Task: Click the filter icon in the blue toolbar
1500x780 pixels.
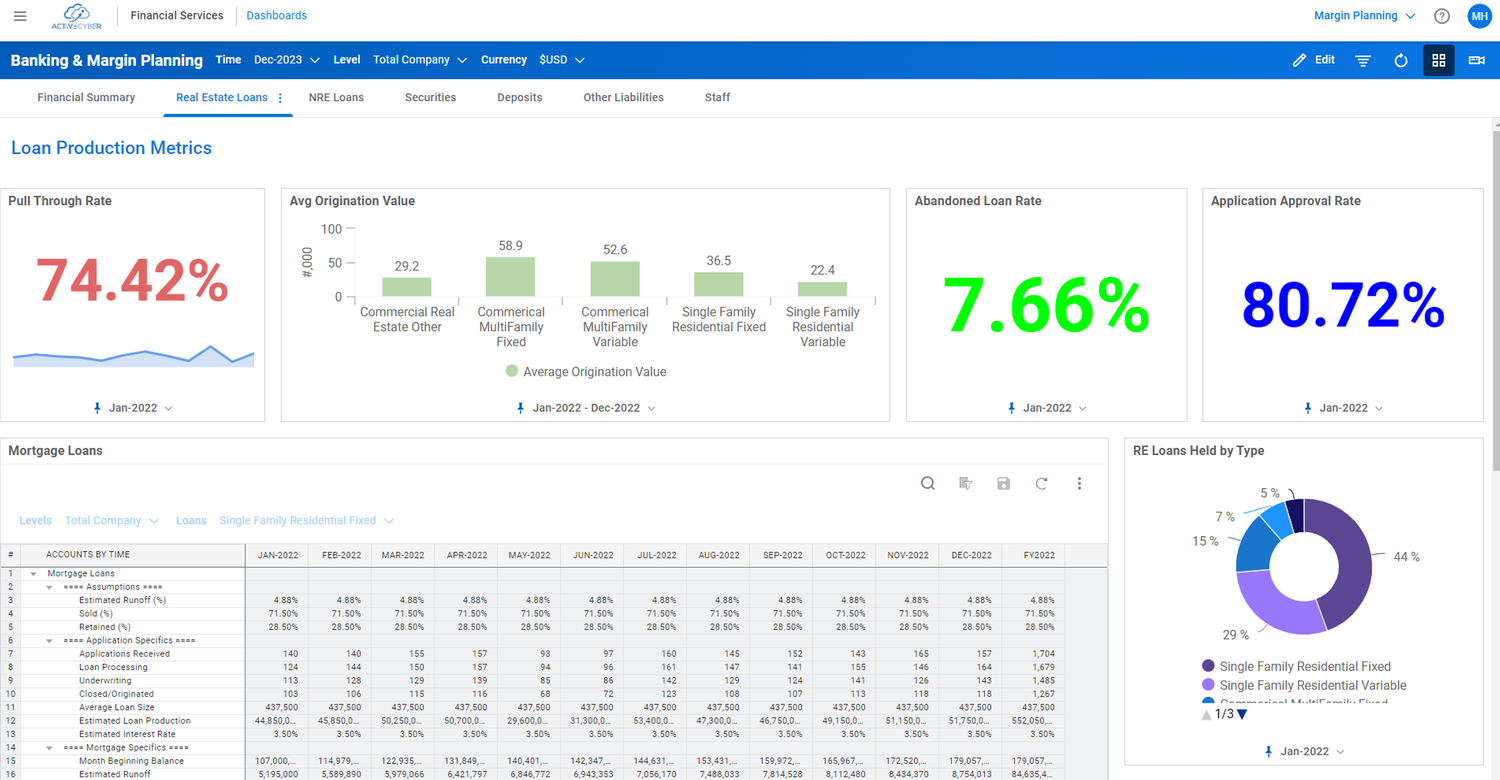Action: click(1363, 60)
